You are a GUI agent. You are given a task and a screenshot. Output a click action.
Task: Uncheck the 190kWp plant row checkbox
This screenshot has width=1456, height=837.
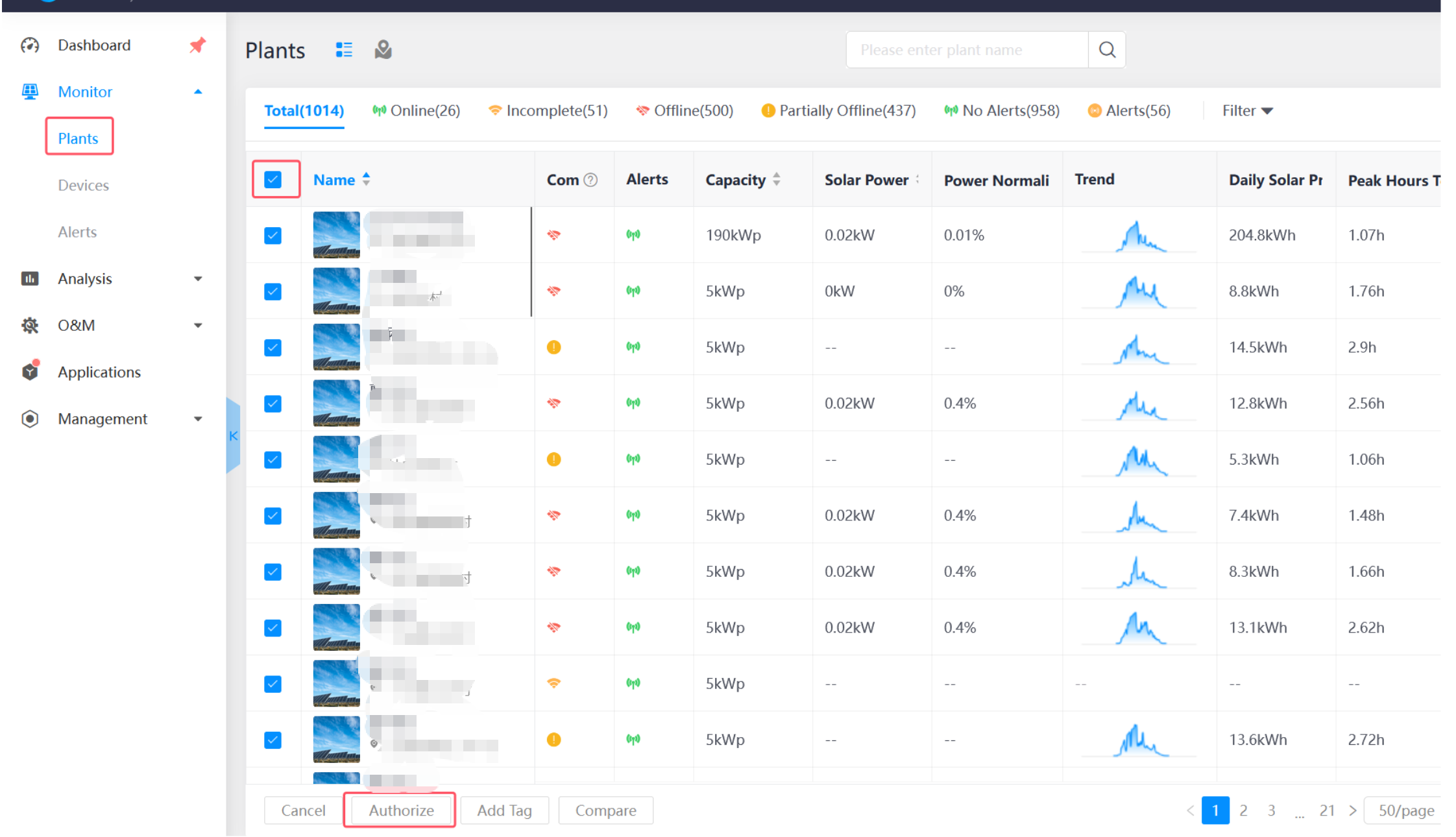click(x=273, y=235)
